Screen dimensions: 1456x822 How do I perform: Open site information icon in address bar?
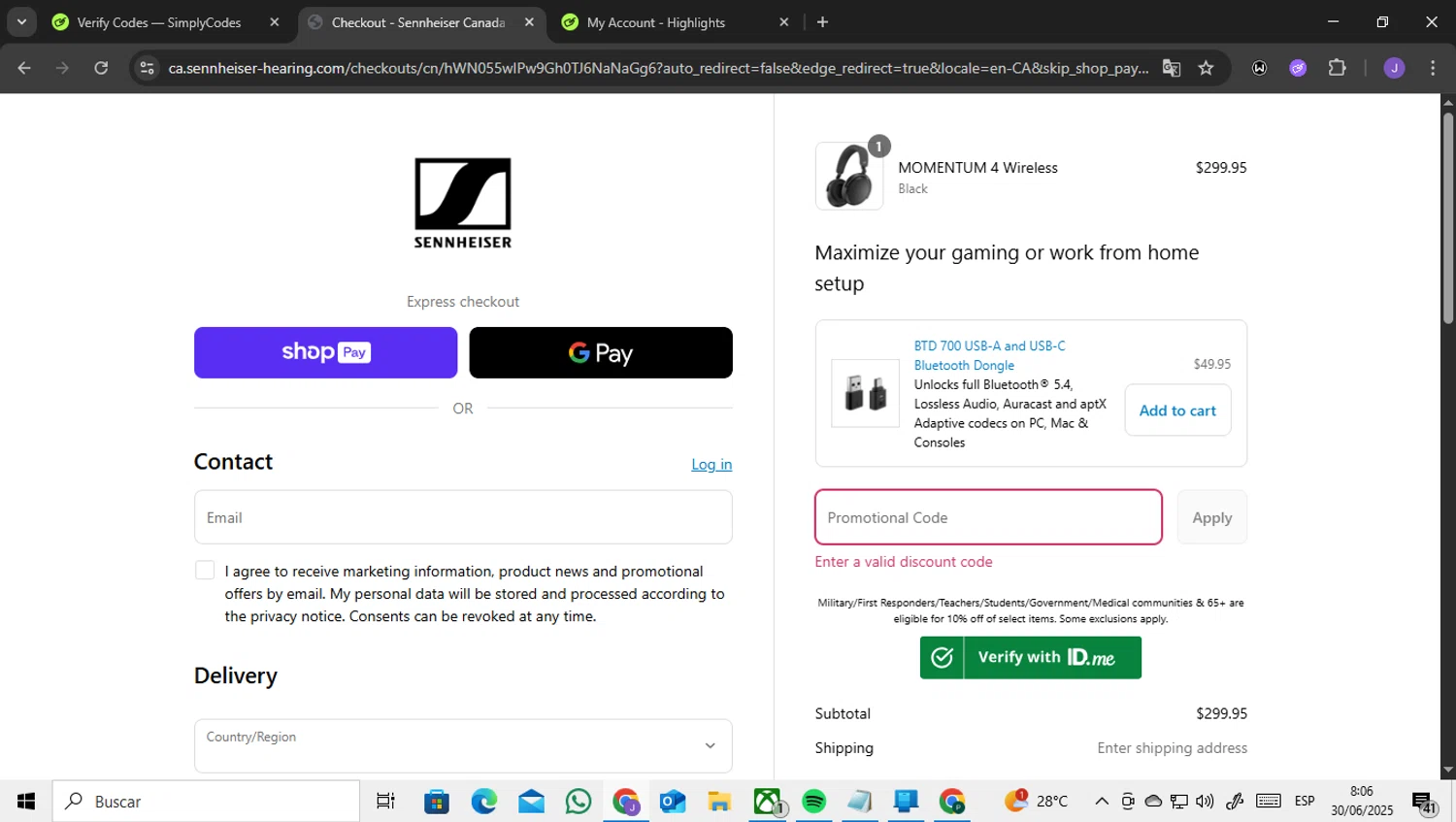pyautogui.click(x=147, y=68)
